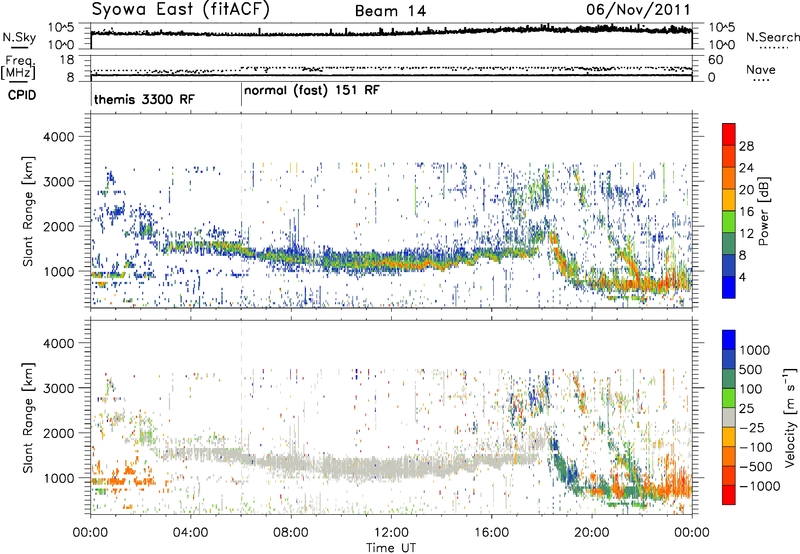The image size is (800, 554).
Task: Click the '4000' tick of the power panel
Action: (x=58, y=137)
